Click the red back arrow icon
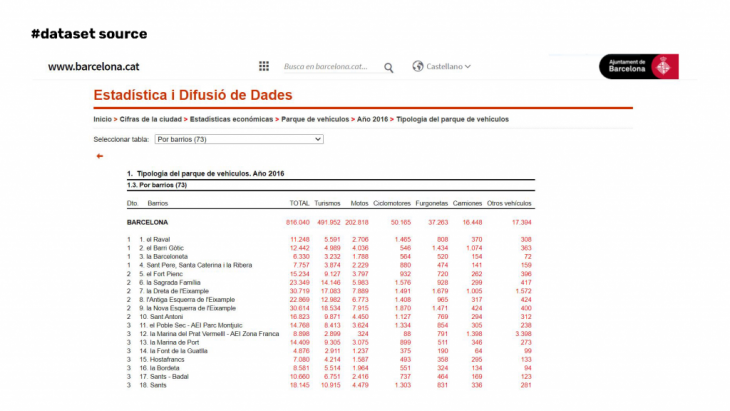The height and width of the screenshot is (411, 730). pyautogui.click(x=100, y=156)
